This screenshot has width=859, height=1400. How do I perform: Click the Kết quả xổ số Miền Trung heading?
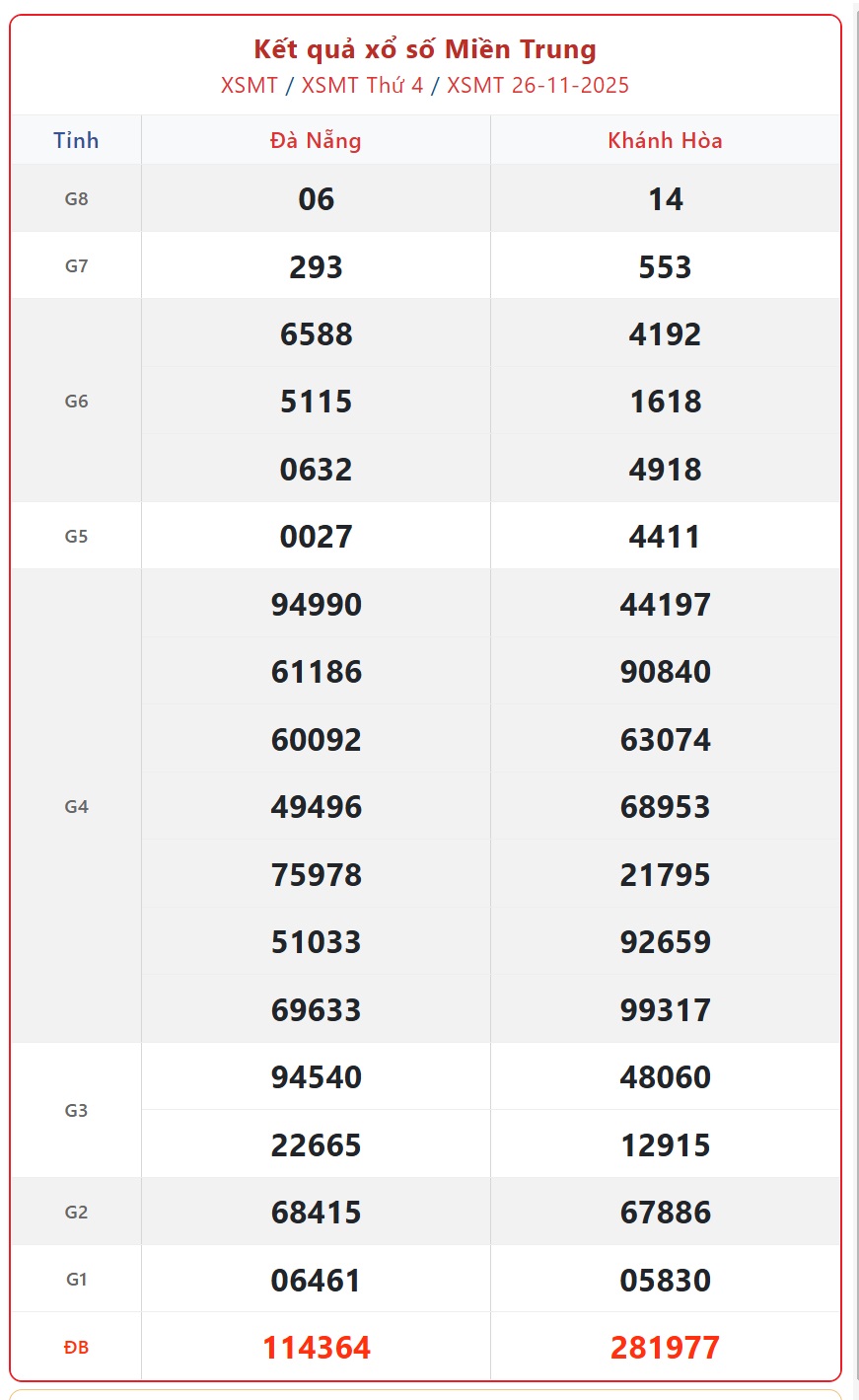(425, 49)
